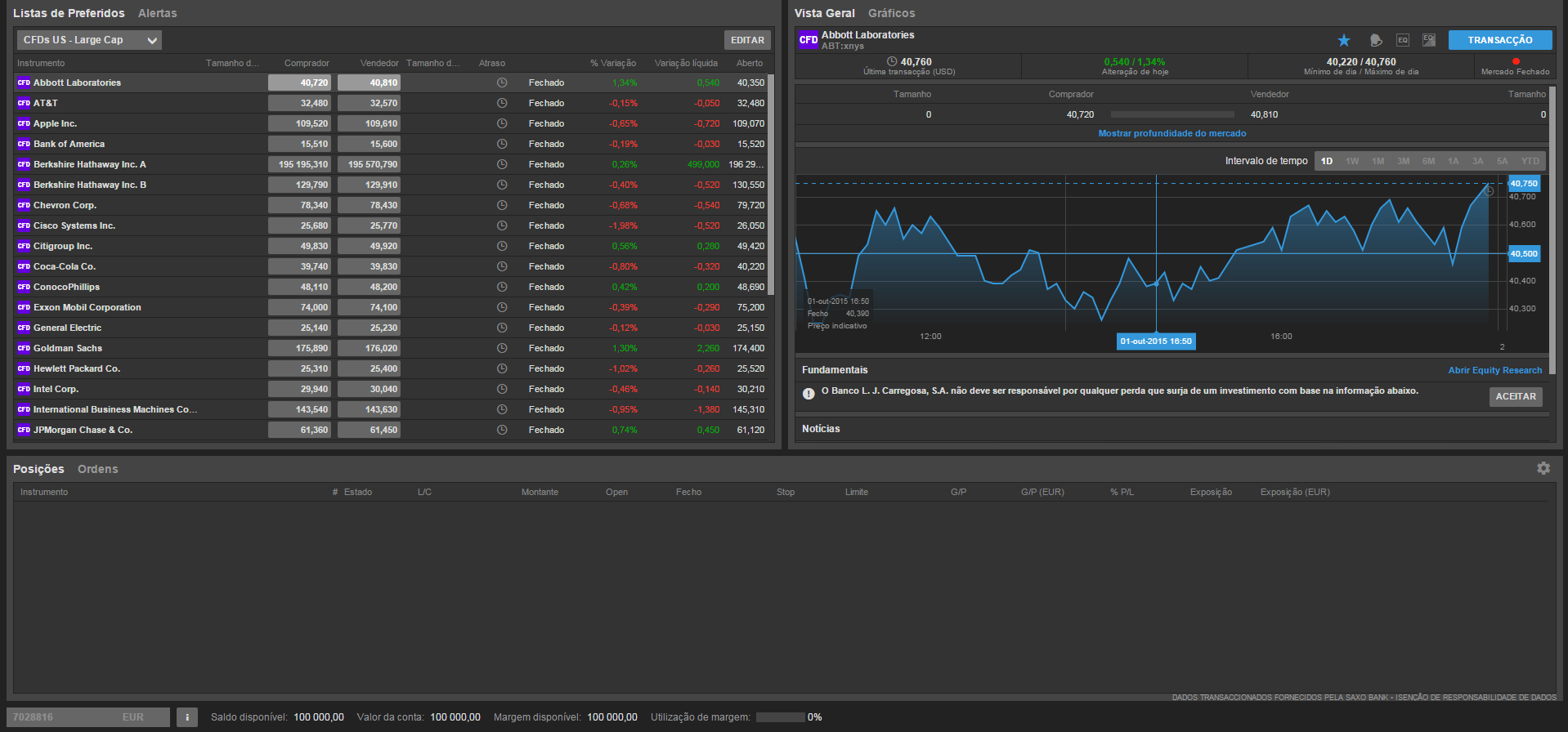
Task: Select the 6M time interval
Action: pyautogui.click(x=1429, y=161)
